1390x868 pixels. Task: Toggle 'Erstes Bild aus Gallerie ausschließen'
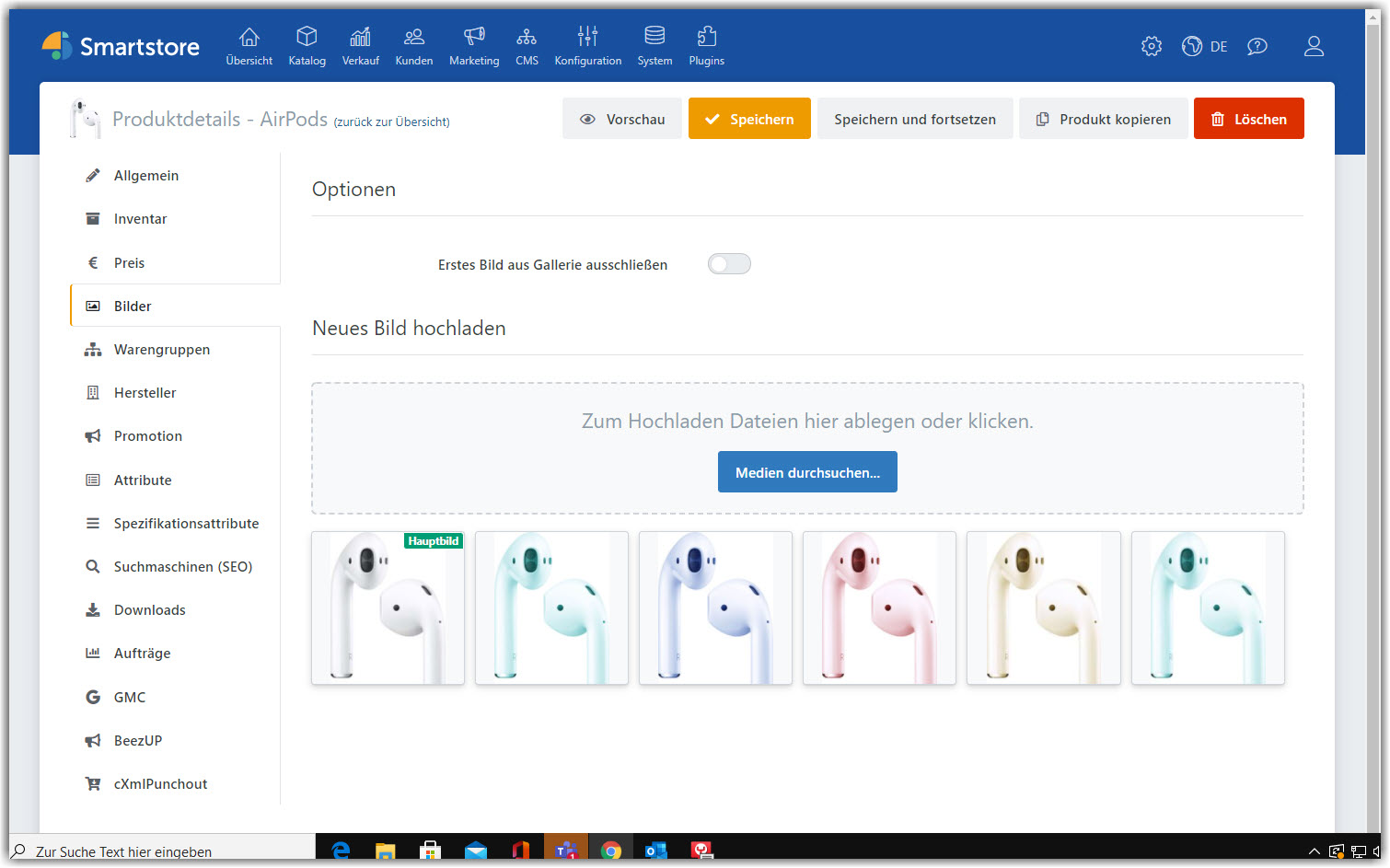click(728, 263)
